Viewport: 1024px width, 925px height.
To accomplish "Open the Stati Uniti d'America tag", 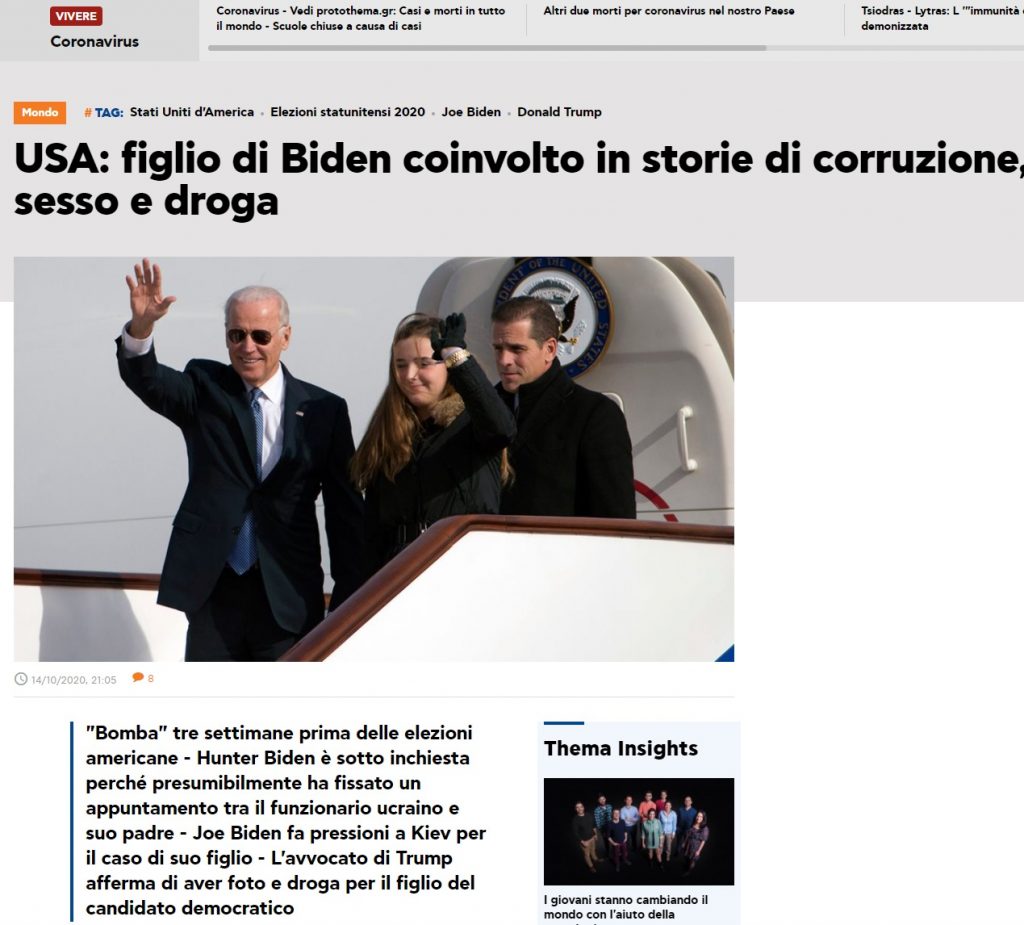I will coord(192,112).
